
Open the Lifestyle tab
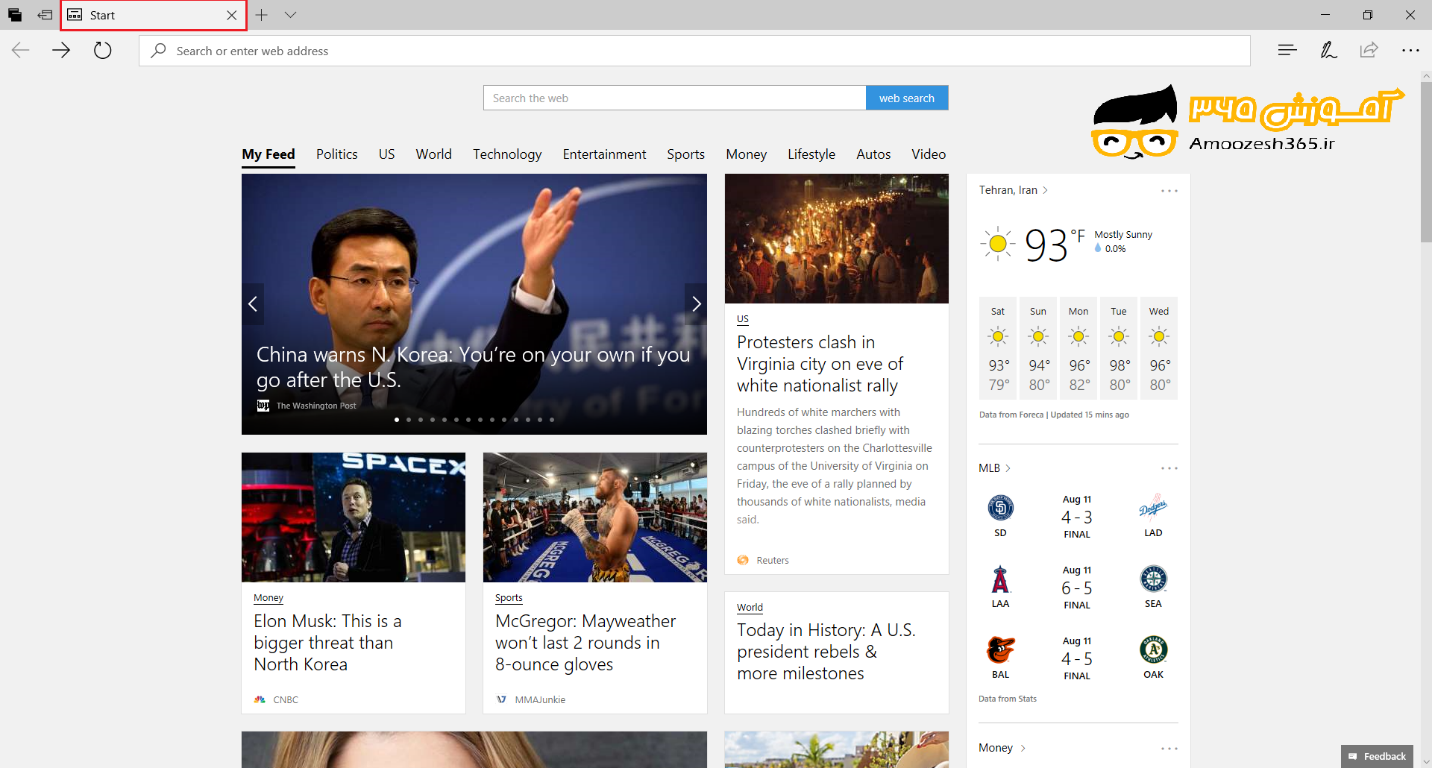(x=811, y=154)
